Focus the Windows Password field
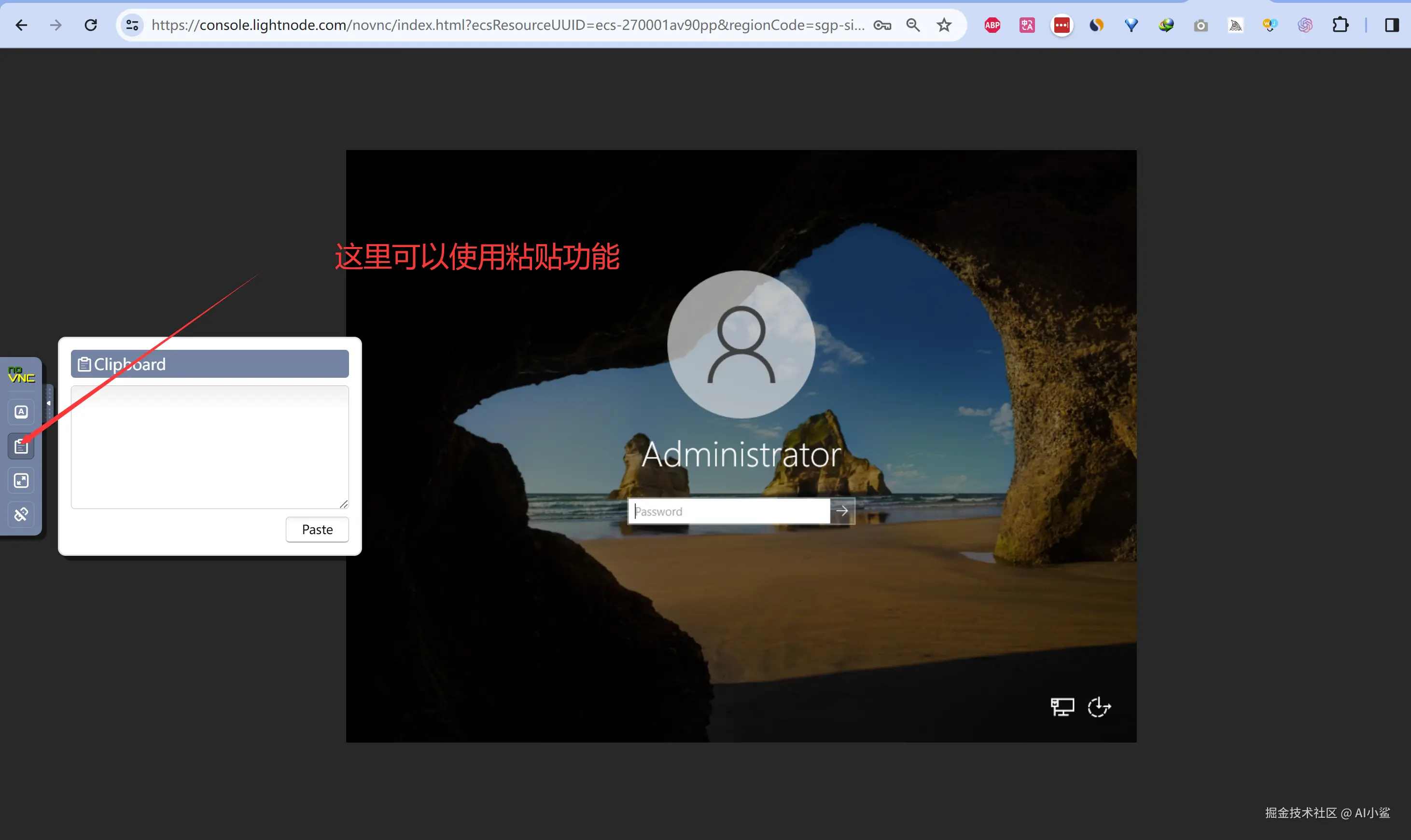Image resolution: width=1411 pixels, height=840 pixels. [729, 511]
